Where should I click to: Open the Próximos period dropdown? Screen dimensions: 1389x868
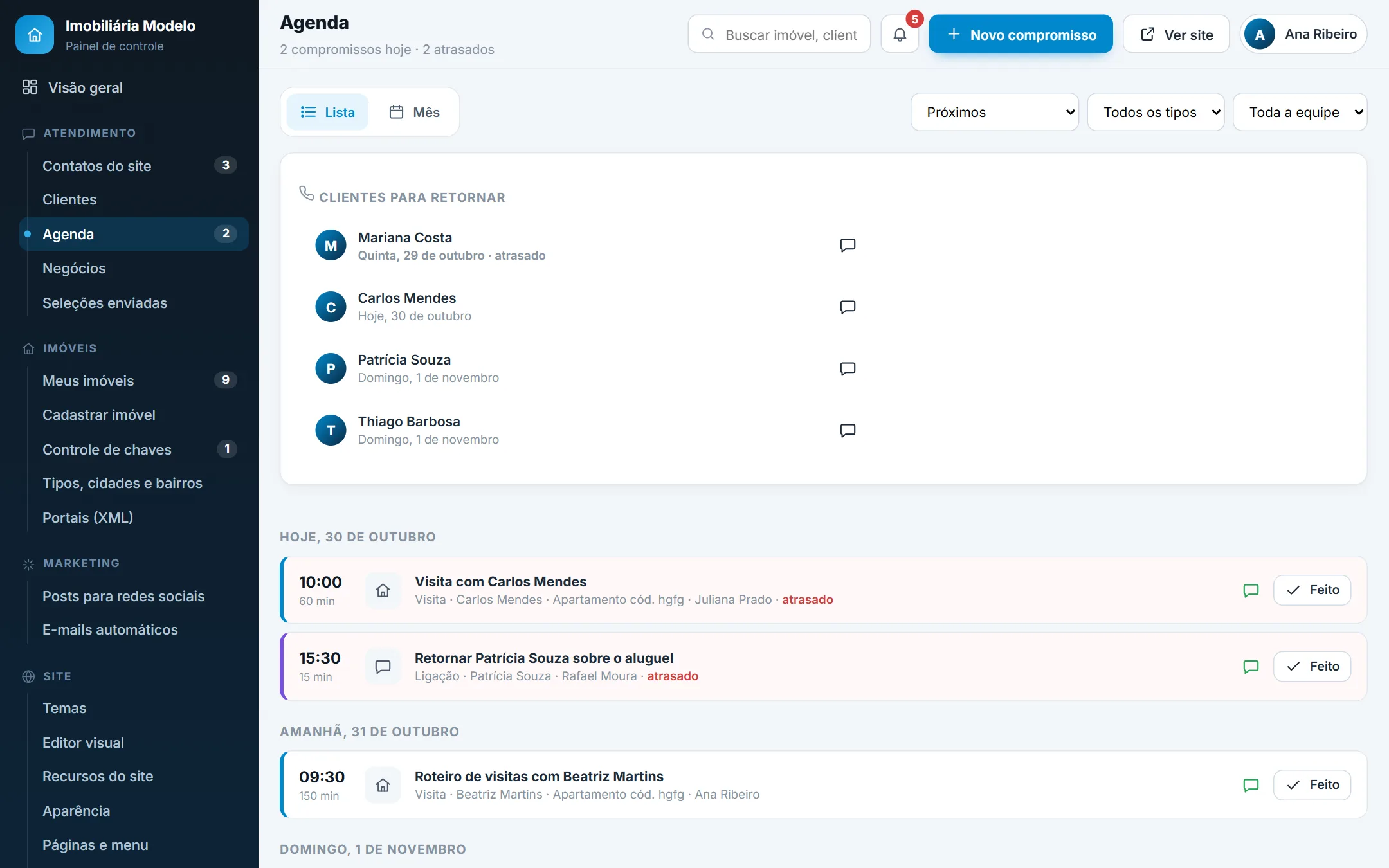995,112
